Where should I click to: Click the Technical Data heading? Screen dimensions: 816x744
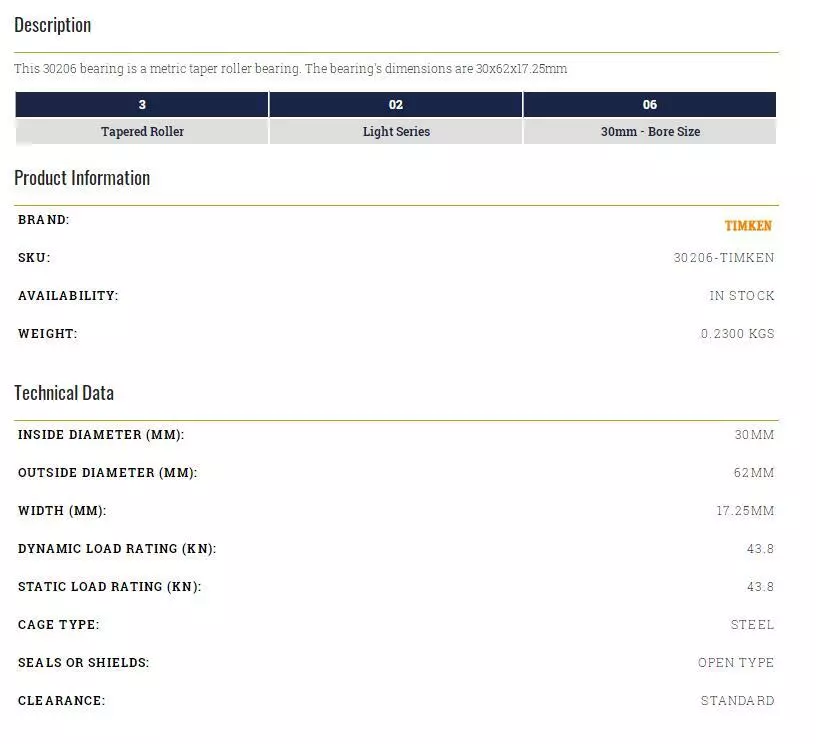[x=64, y=393]
